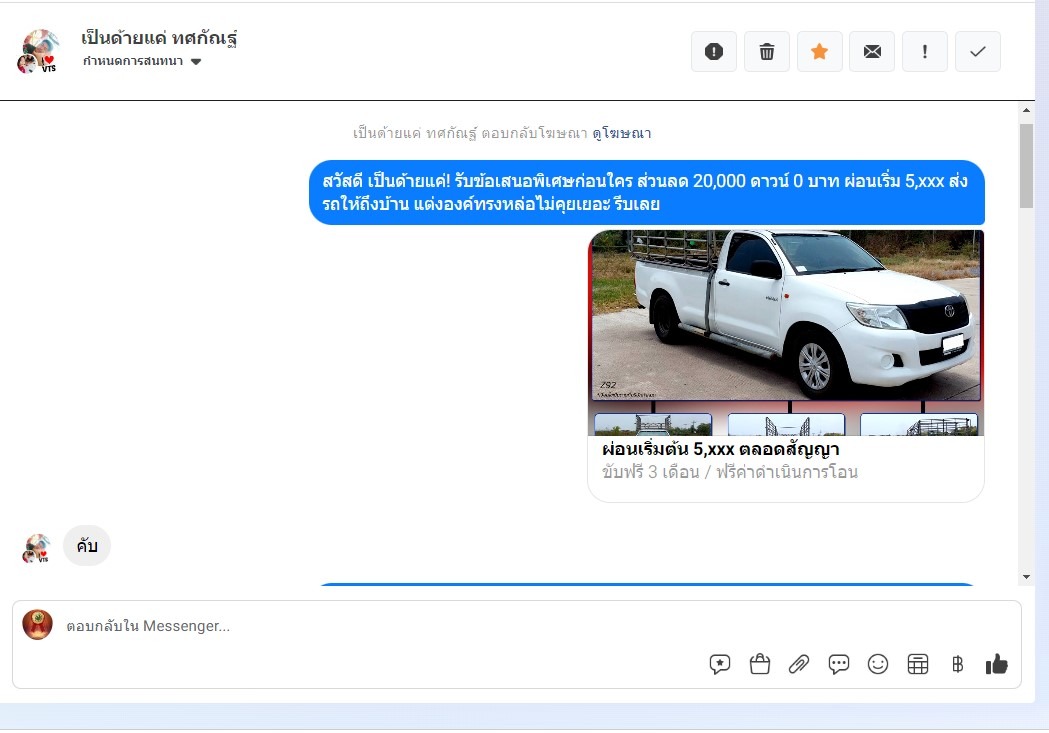Open the emoji smiley picker
Viewport: 1049px width, 733px height.
tap(878, 664)
